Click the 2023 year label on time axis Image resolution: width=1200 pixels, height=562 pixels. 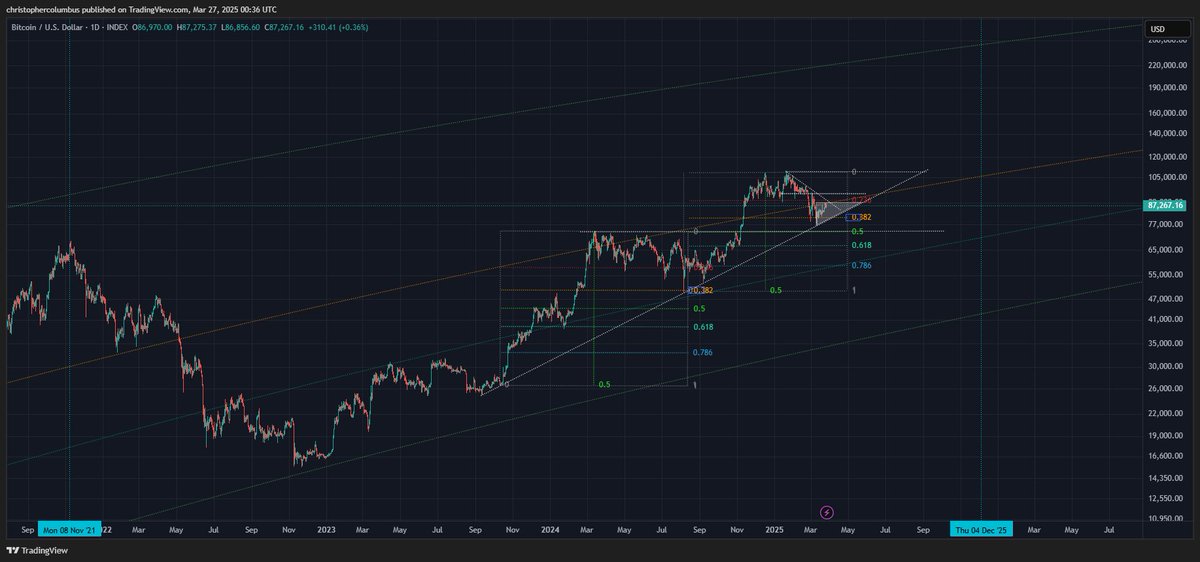point(327,529)
